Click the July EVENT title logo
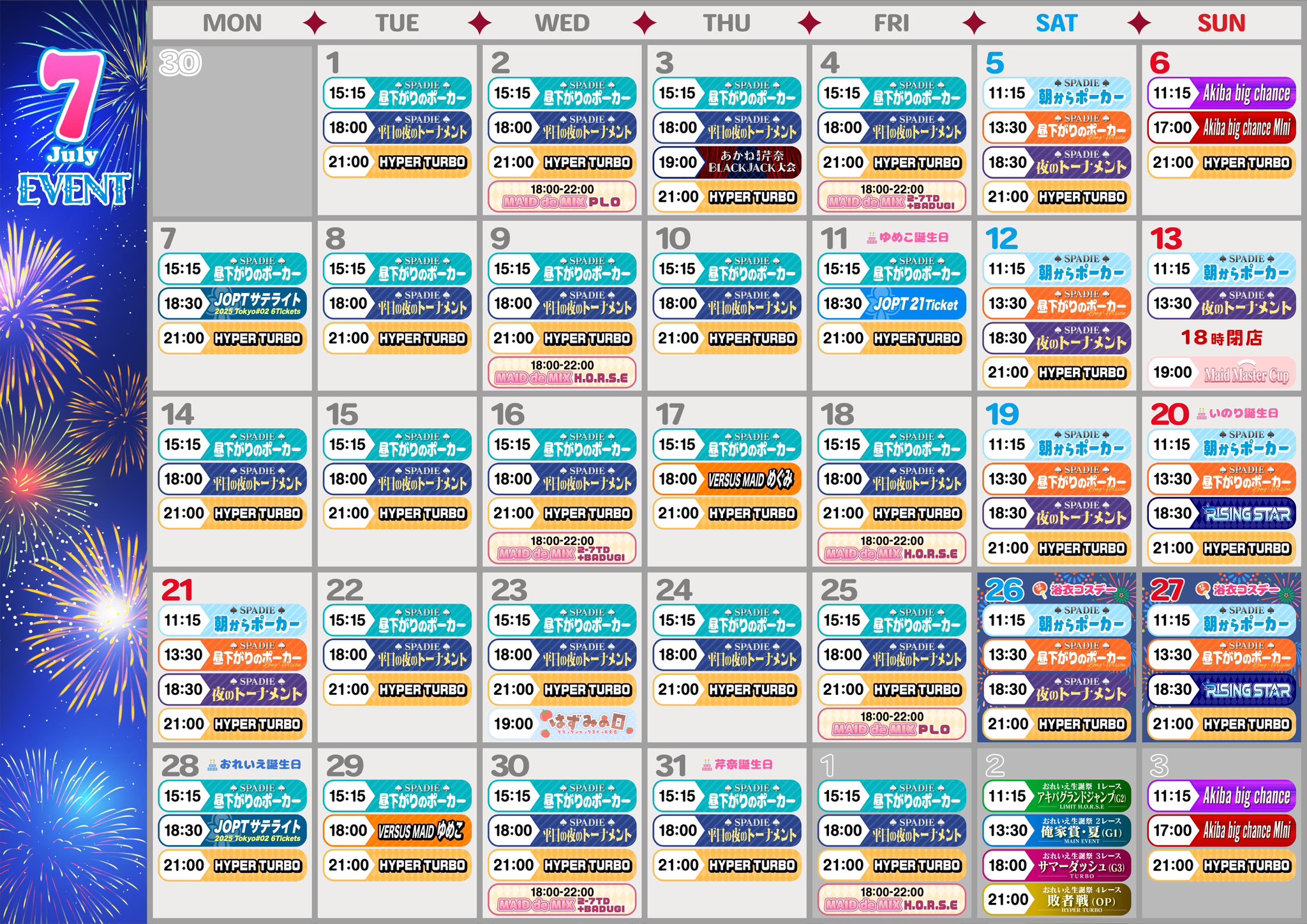This screenshot has height=924, width=1307. 73,128
